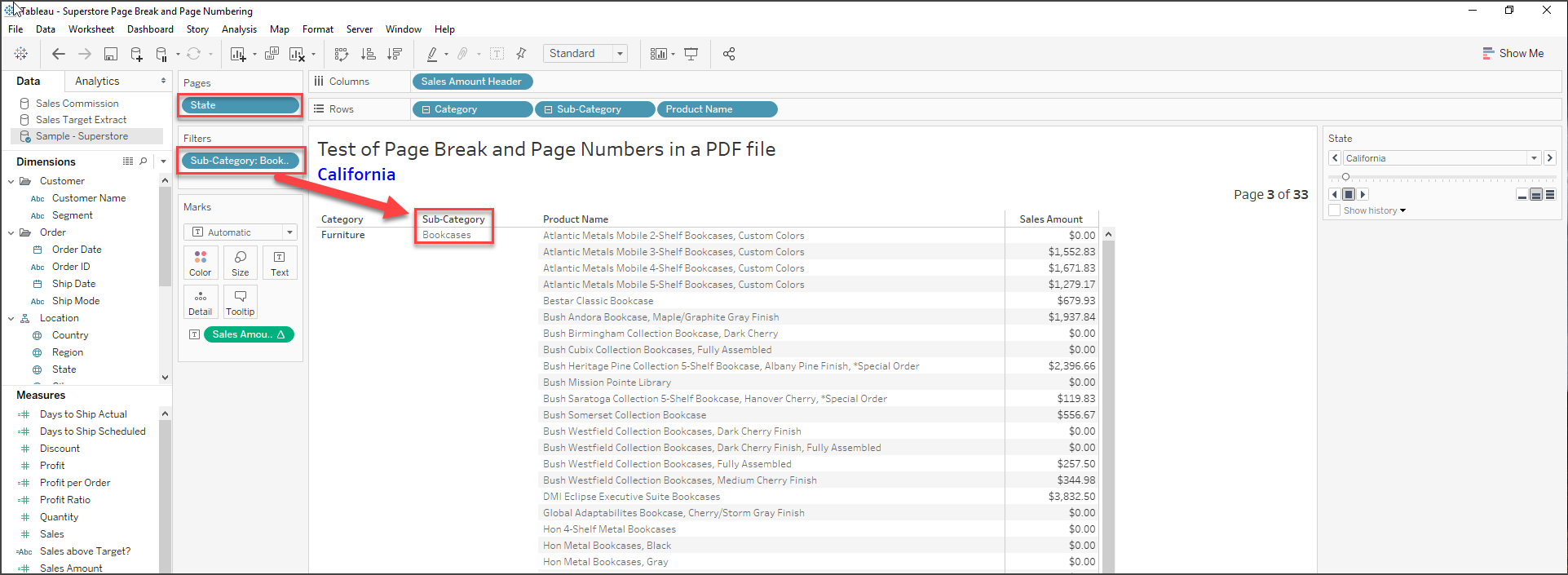The width and height of the screenshot is (1568, 575).
Task: Open Dimensions pane menu arrow
Action: (x=163, y=161)
